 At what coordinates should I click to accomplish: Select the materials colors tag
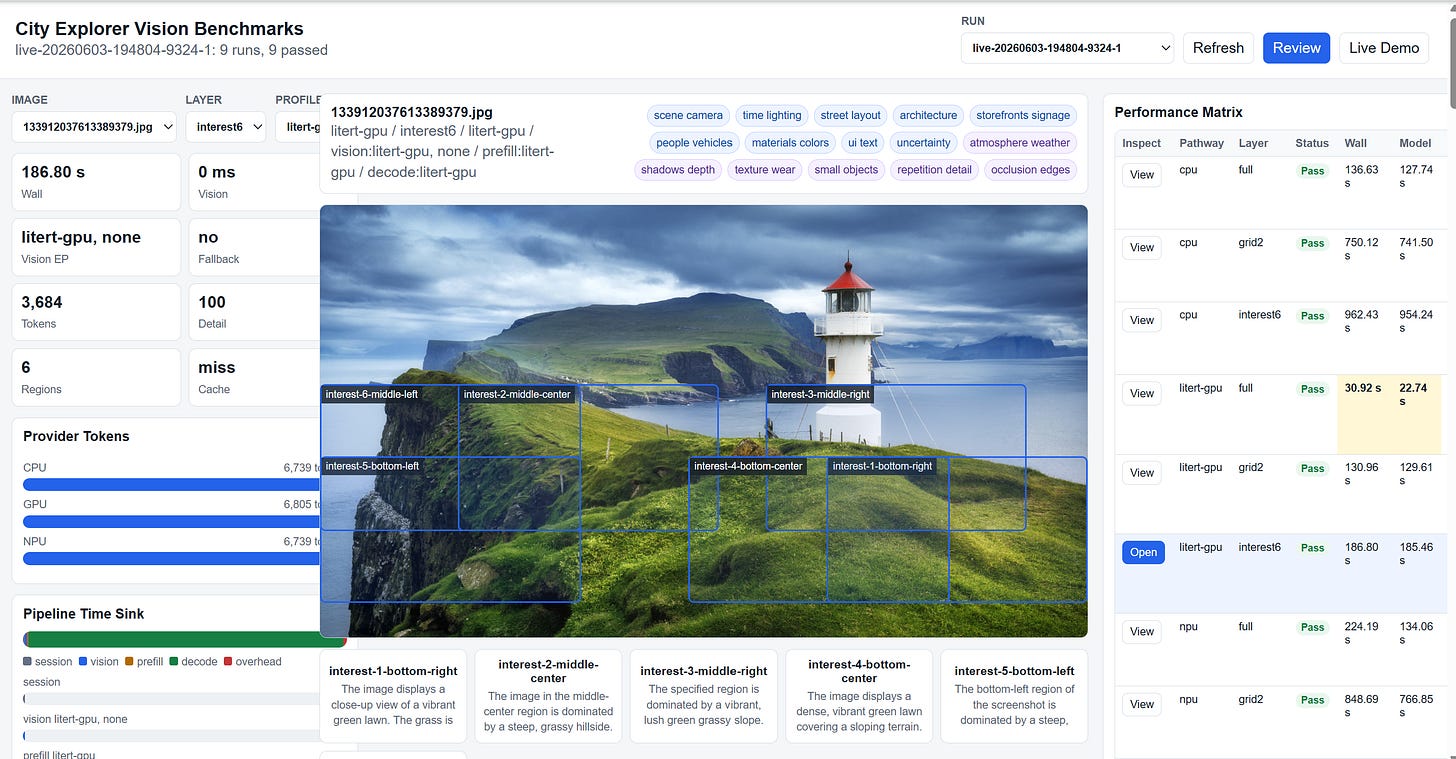pos(790,142)
